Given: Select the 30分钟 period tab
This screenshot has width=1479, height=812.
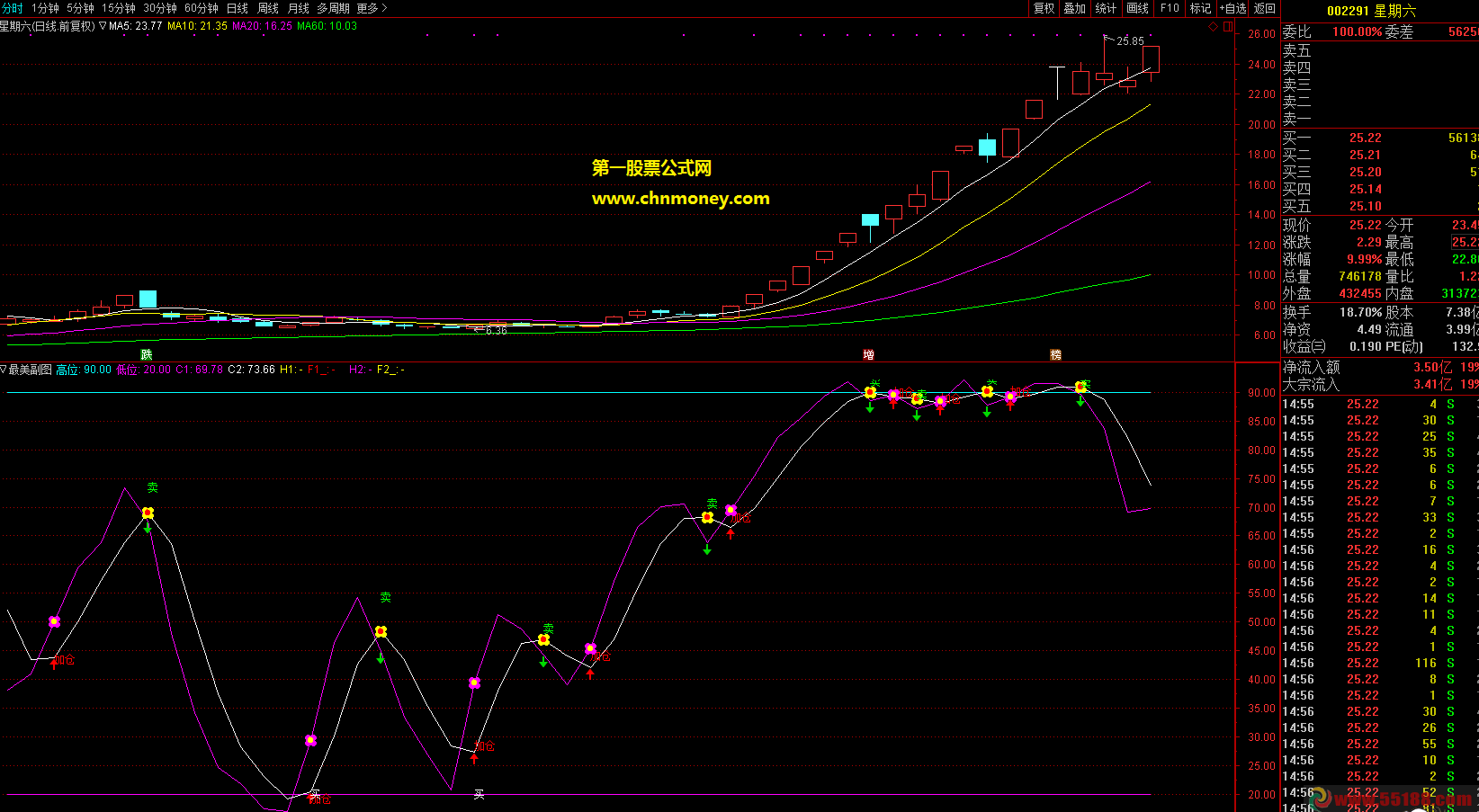Looking at the screenshot, I should coord(160,8).
